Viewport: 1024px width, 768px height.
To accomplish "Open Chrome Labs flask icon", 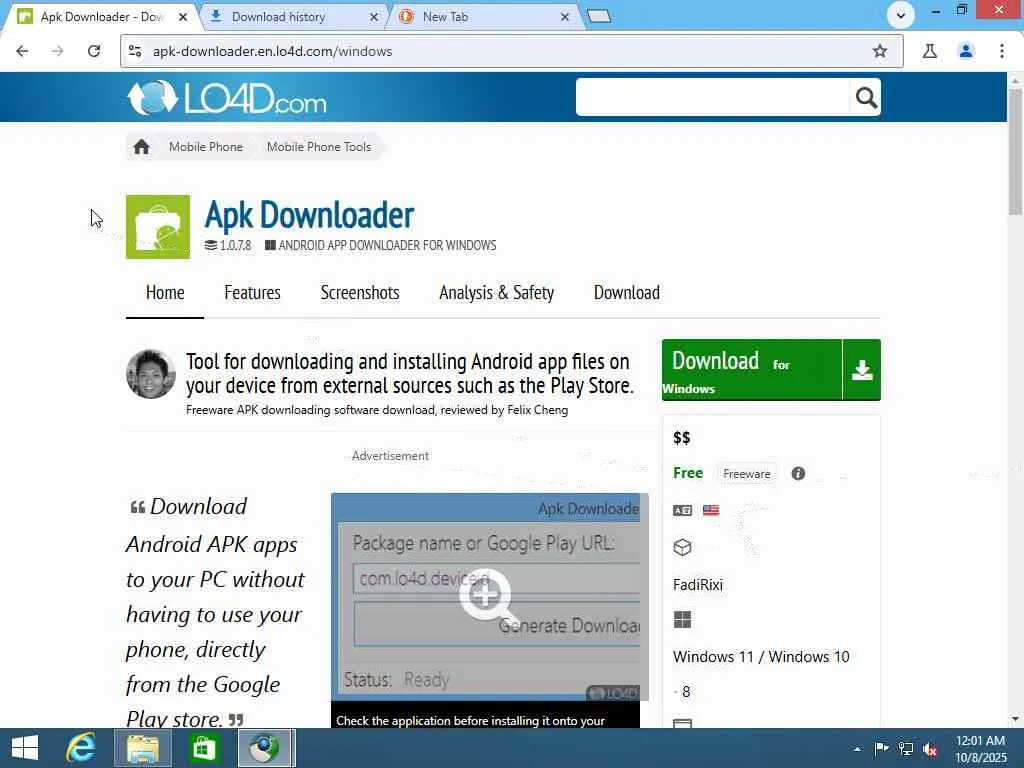I will pos(930,51).
